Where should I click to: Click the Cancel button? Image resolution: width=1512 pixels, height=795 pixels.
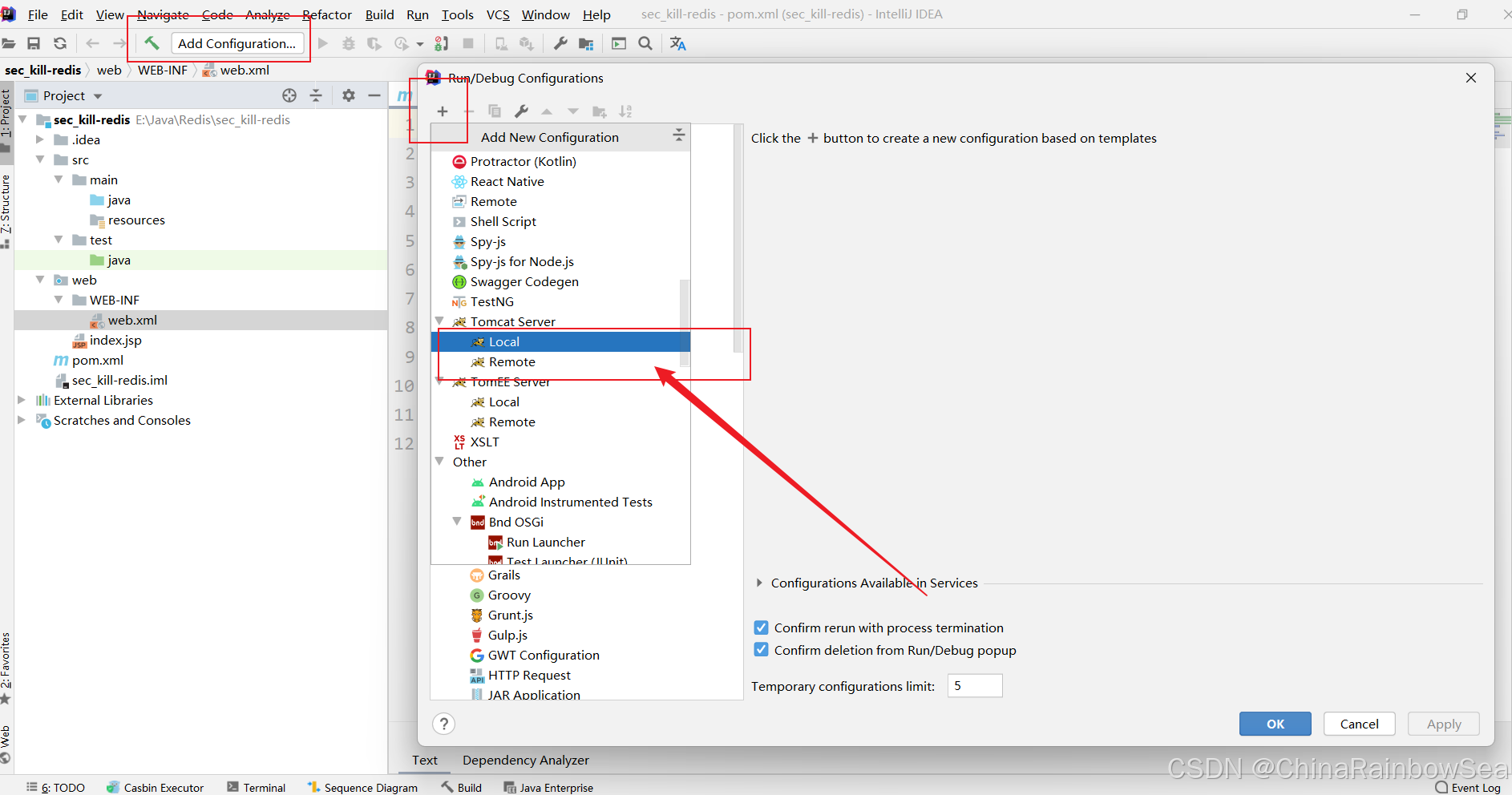pyautogui.click(x=1359, y=724)
